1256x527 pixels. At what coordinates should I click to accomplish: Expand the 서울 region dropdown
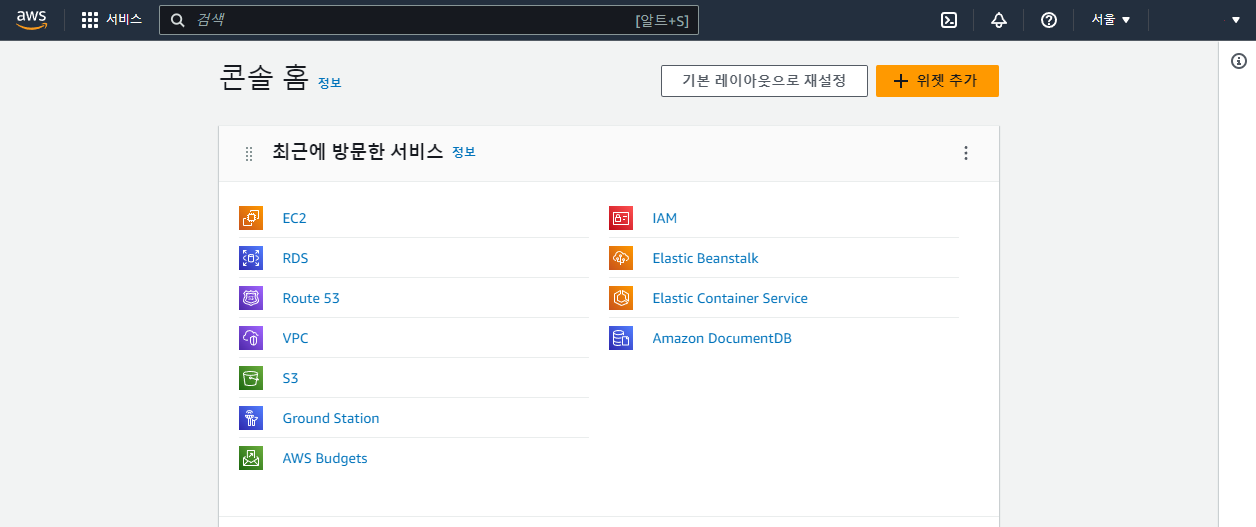point(1111,20)
